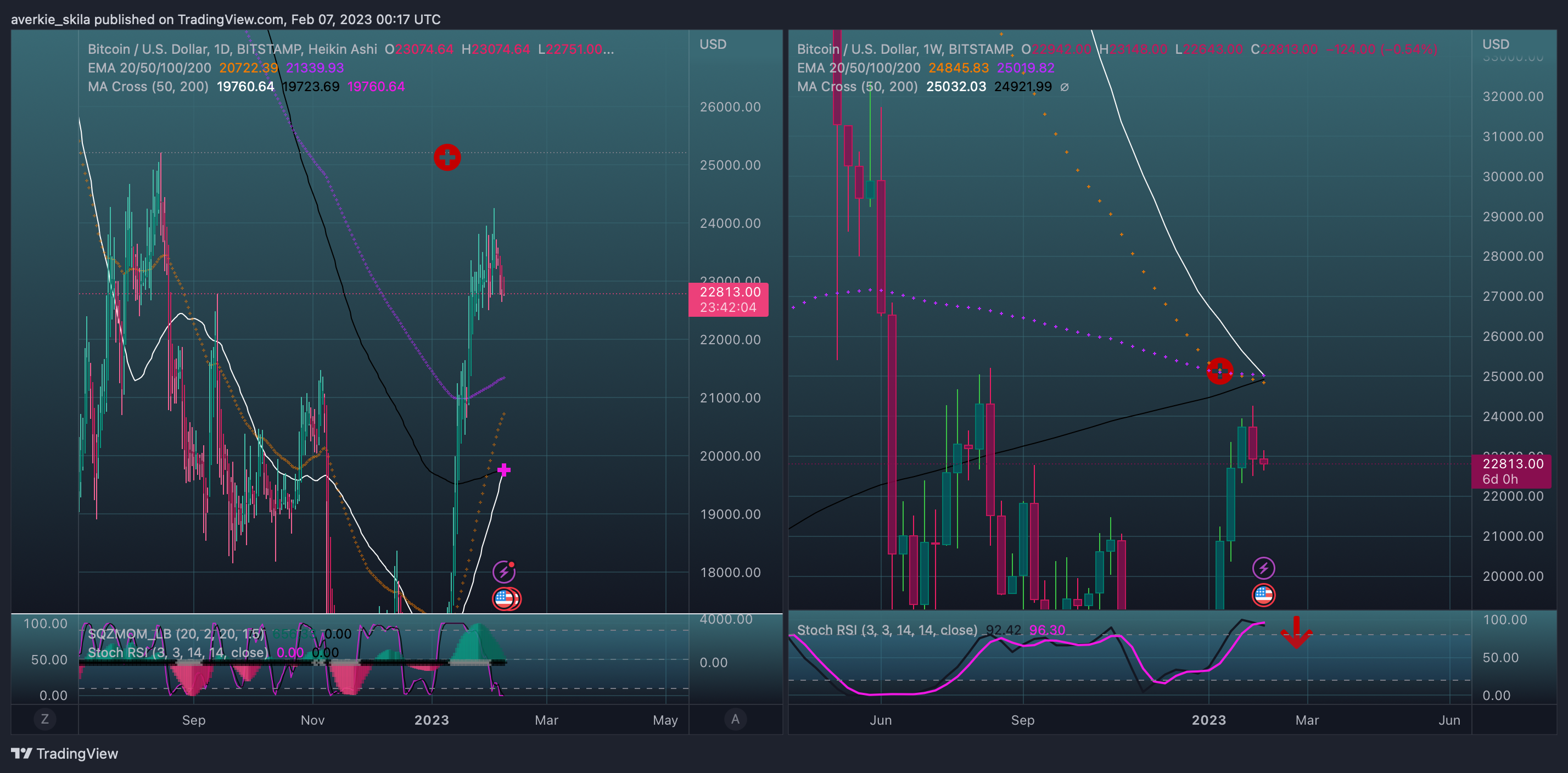1568x773 pixels.
Task: Click 27000.00 on the weekly price axis
Action: (1513, 296)
